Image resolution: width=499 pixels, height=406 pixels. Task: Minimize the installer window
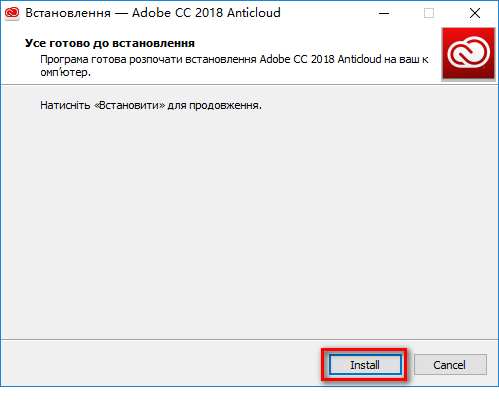coord(384,13)
